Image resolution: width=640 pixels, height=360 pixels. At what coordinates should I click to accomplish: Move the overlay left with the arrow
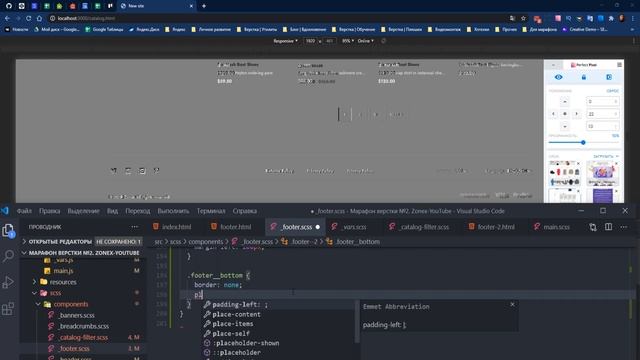[553, 114]
